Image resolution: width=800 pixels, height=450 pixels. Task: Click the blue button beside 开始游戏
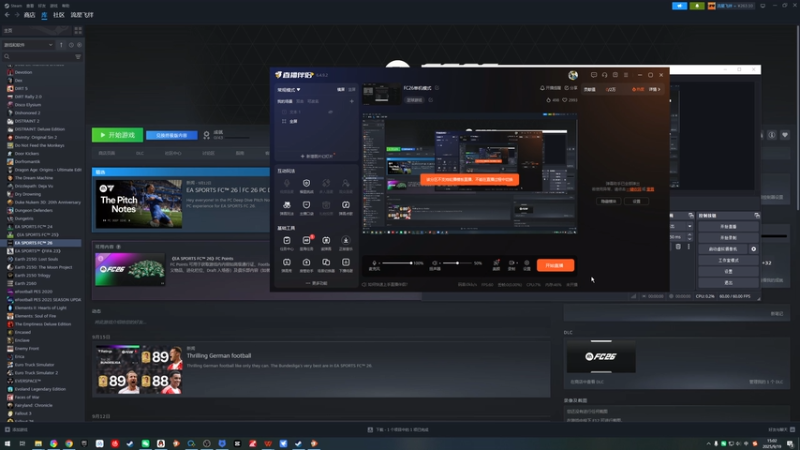click(x=172, y=135)
